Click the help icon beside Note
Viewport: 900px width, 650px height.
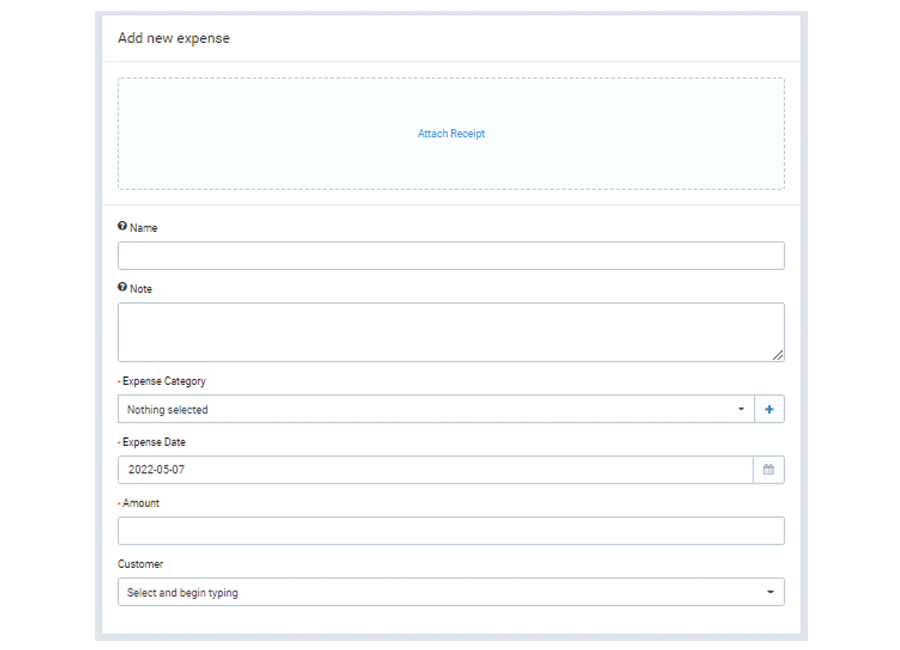[123, 288]
